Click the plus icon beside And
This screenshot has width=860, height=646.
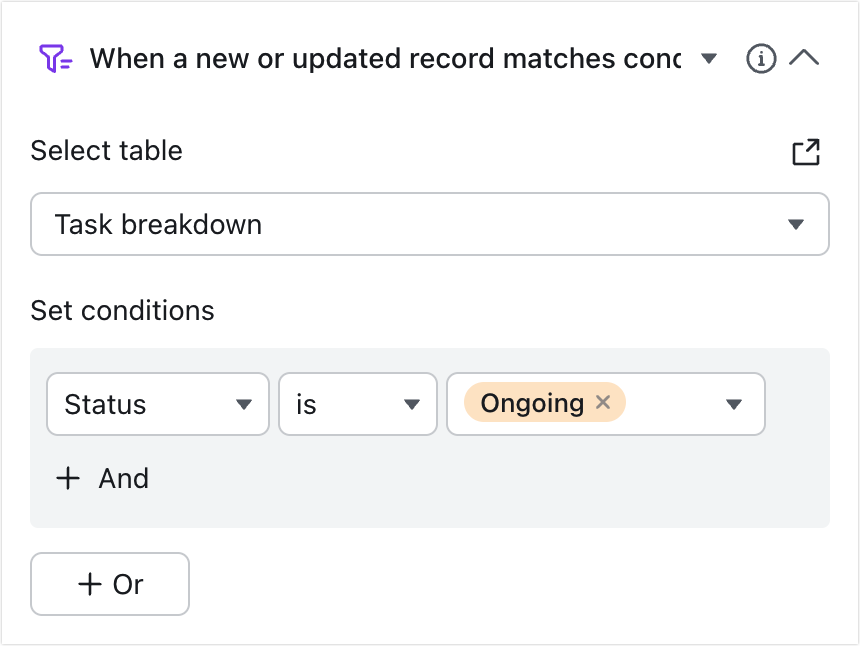(67, 478)
